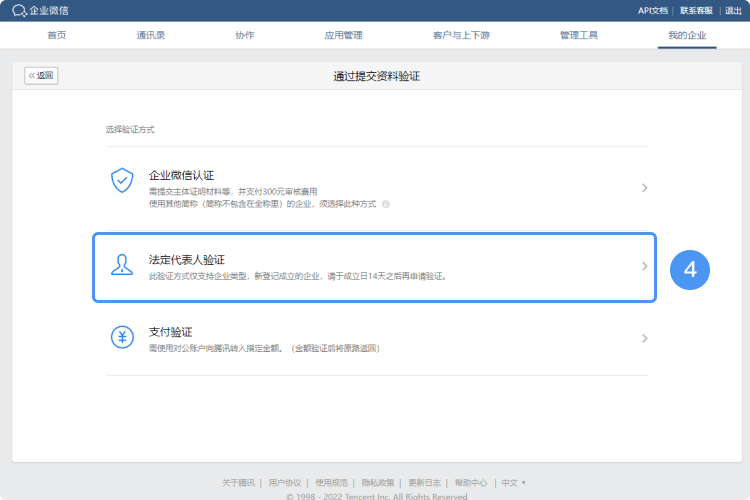The height and width of the screenshot is (500, 750).
Task: Click the shield icon for 企业微信认证
Action: point(122,180)
